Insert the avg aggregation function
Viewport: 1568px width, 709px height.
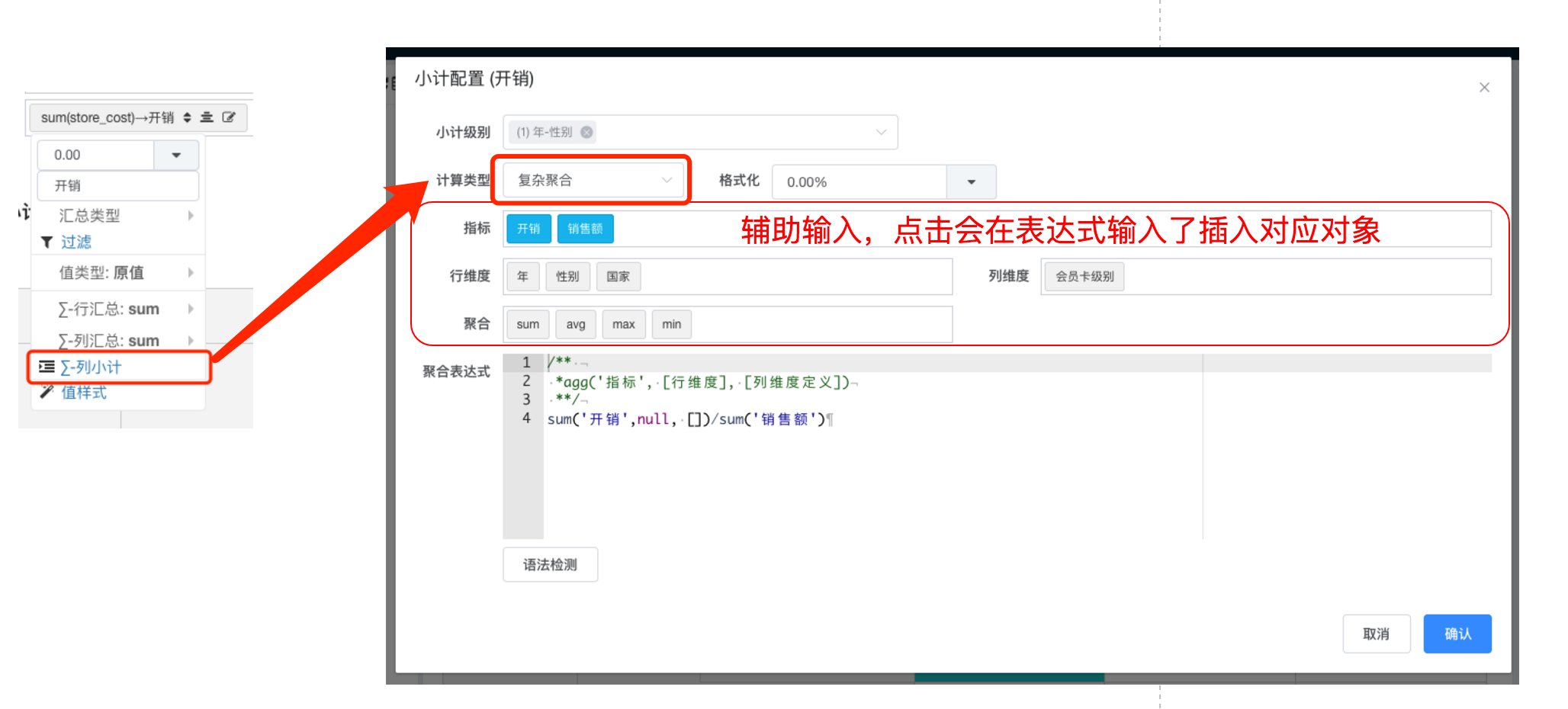pos(576,324)
